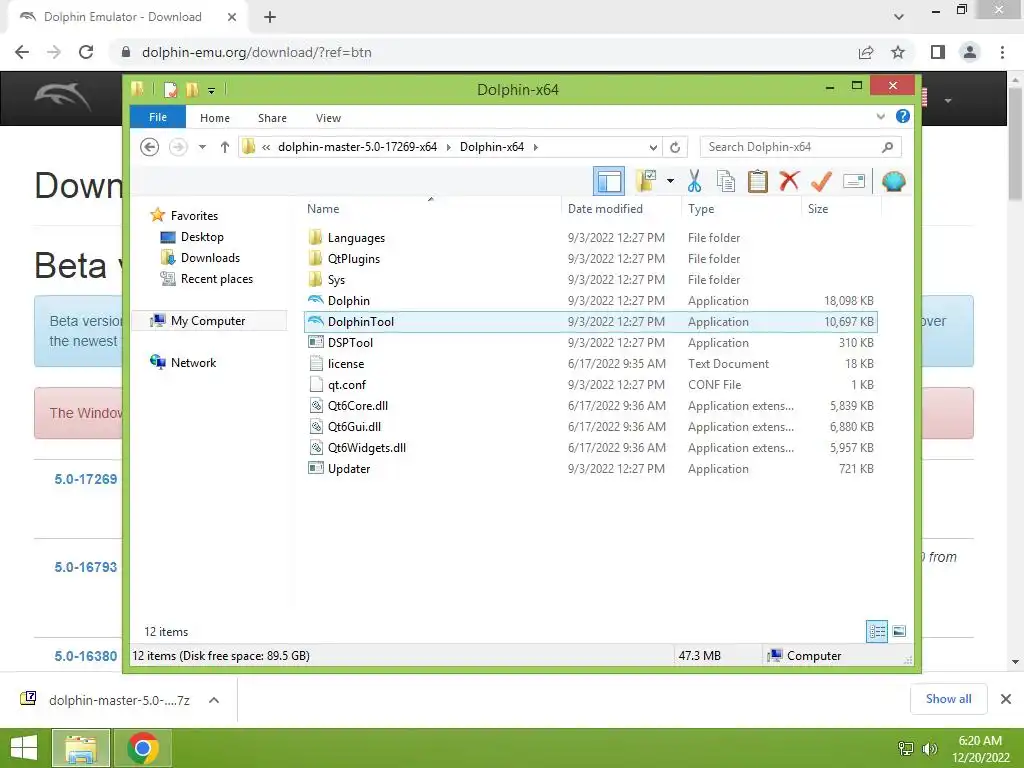1024x768 pixels.
Task: Open the View ribbon tab
Action: pos(328,118)
